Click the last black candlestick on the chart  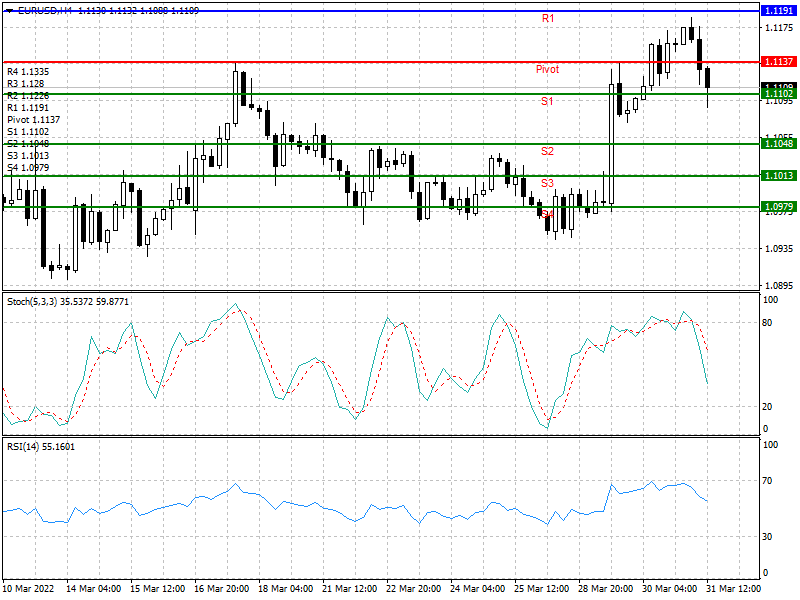[708, 78]
